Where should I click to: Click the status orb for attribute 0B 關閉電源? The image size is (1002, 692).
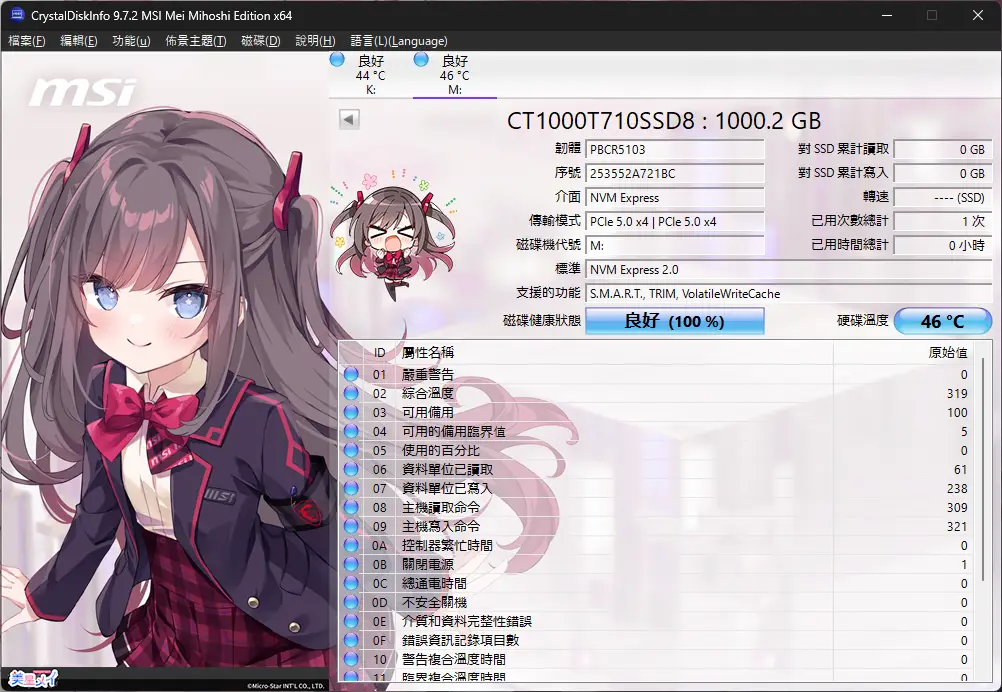pyautogui.click(x=351, y=565)
